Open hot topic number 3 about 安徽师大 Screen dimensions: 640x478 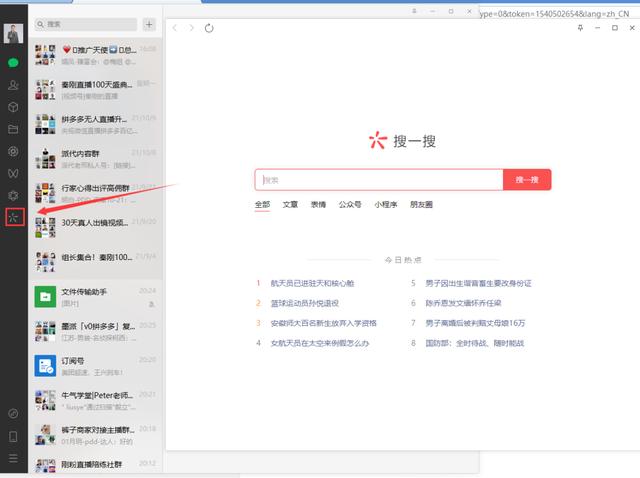tap(323, 323)
